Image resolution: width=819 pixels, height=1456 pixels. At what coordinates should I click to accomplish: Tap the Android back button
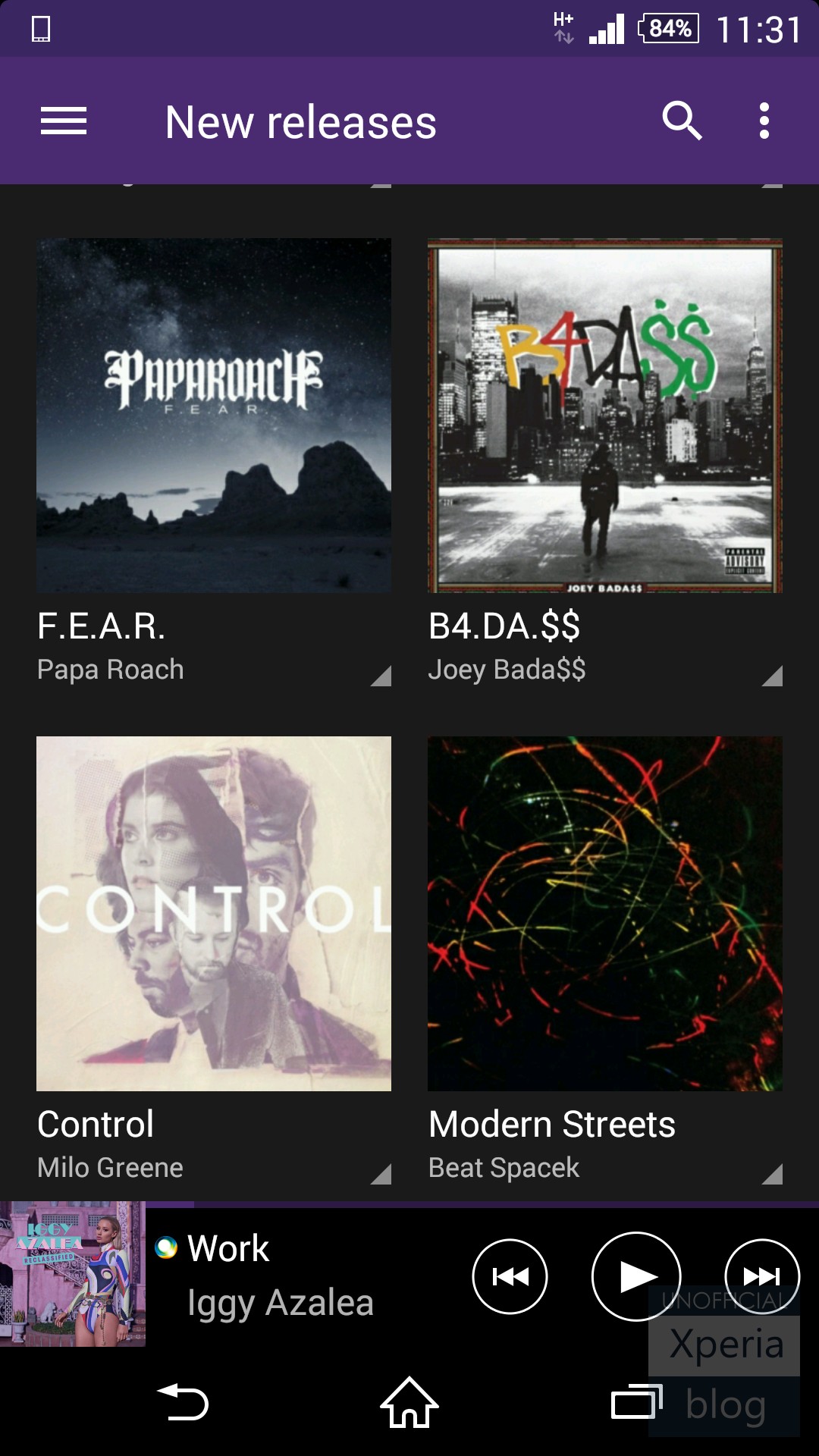tap(182, 1401)
